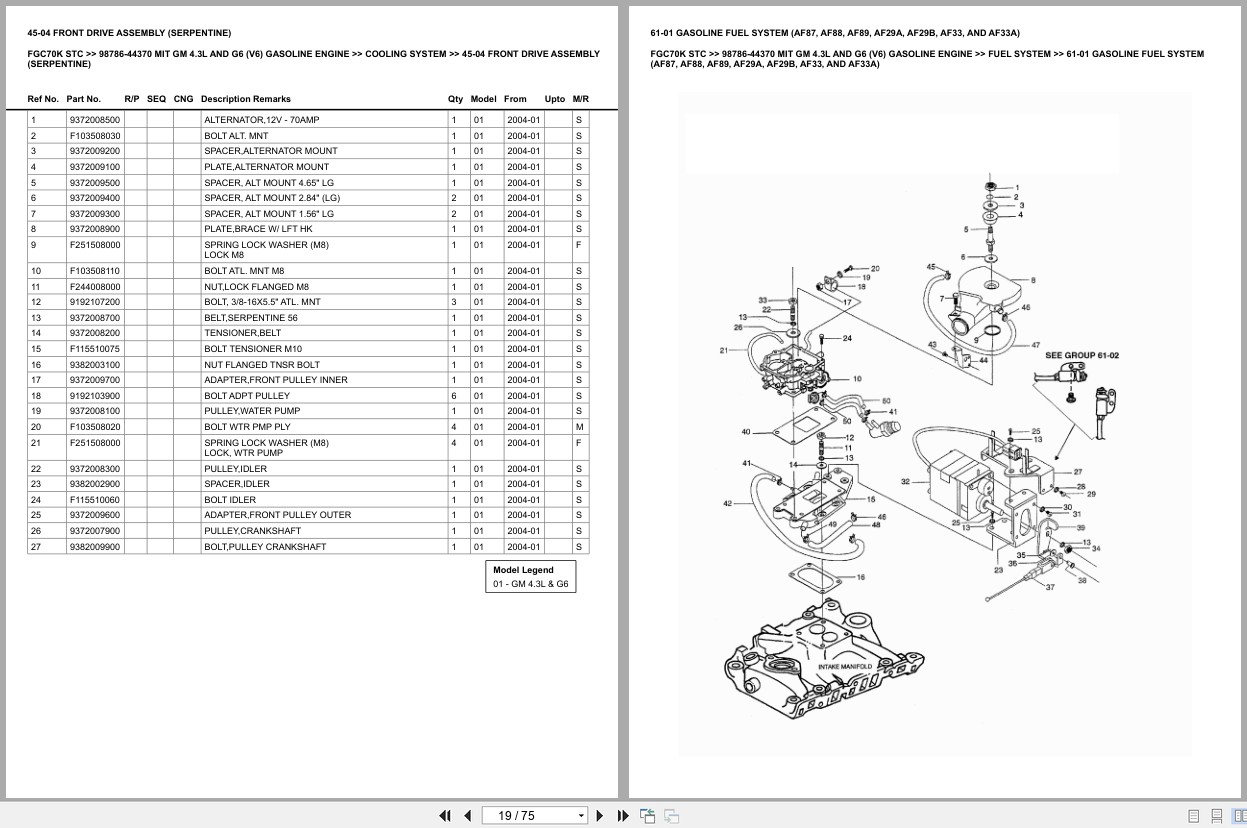Screen dimensions: 1247x828
Task: Go to the next page
Action: click(600, 816)
